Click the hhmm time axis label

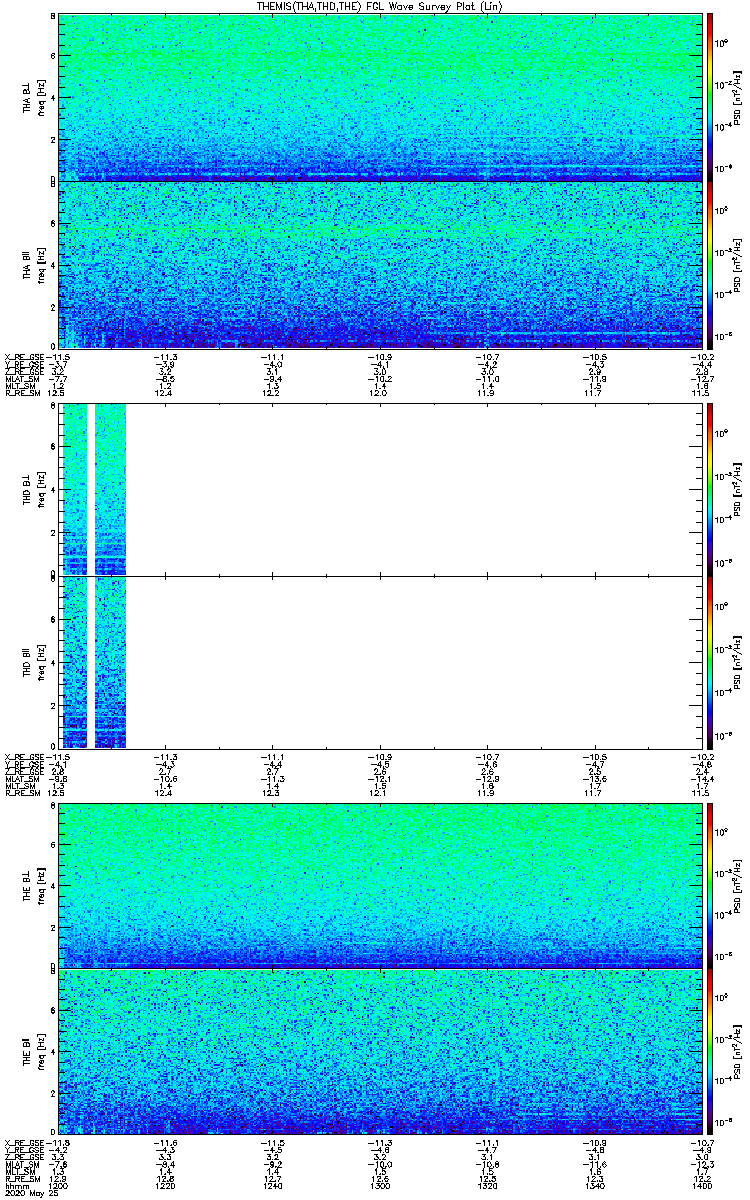tap(15, 1185)
